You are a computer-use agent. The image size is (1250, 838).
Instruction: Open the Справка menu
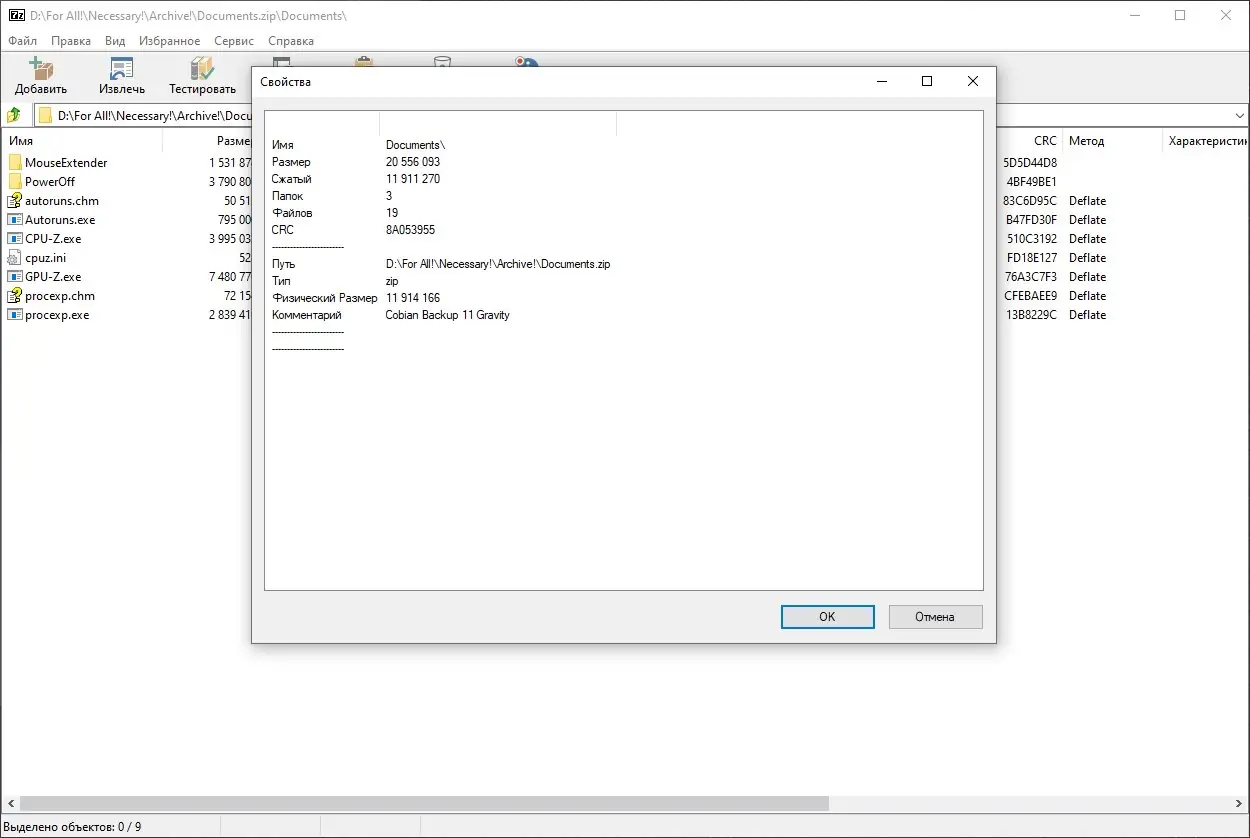click(x=291, y=41)
